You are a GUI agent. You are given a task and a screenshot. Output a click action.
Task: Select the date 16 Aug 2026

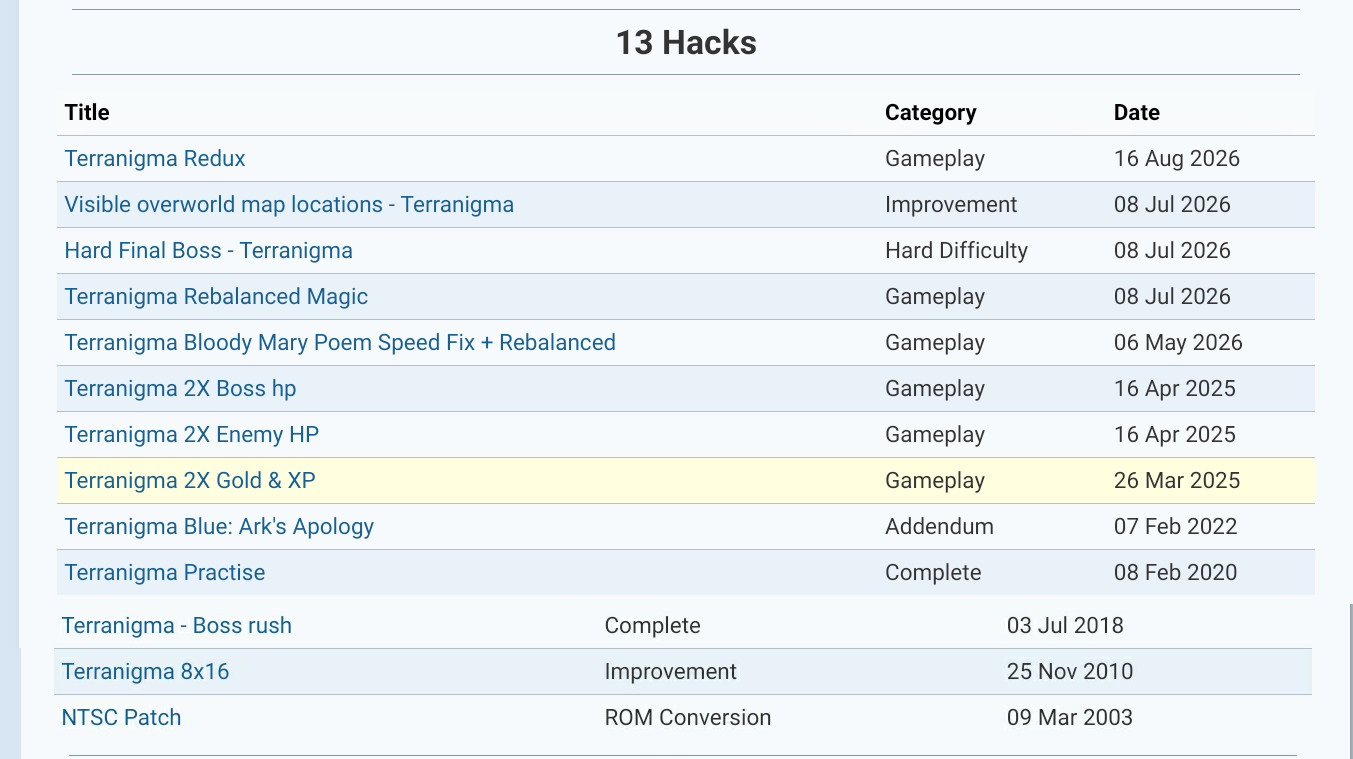(1177, 158)
